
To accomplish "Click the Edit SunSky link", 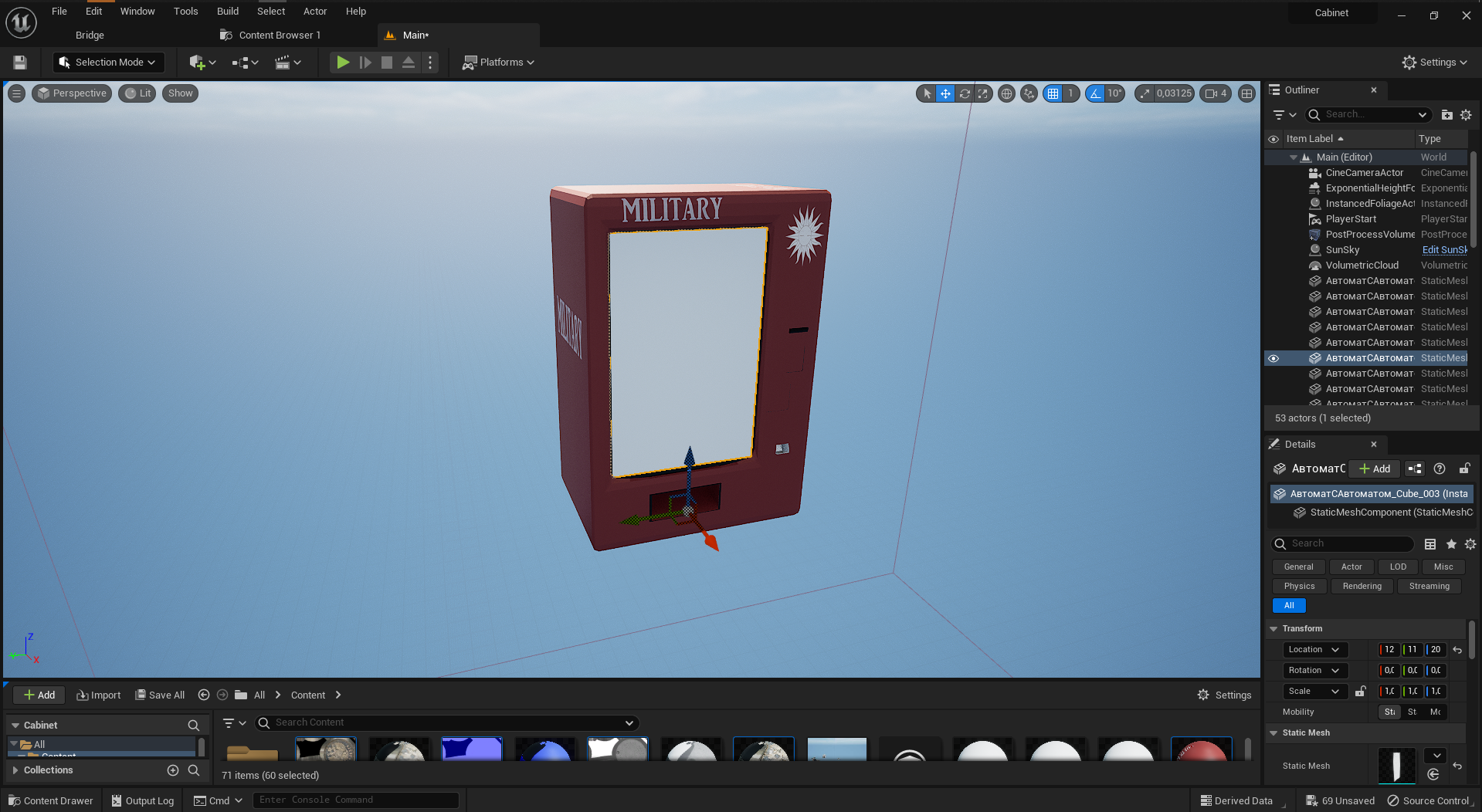I will (1444, 250).
